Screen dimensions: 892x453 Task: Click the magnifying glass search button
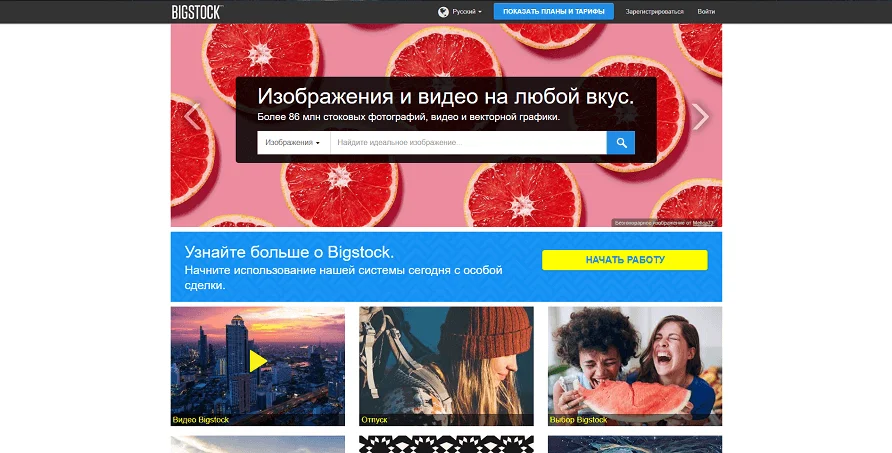tap(620, 143)
